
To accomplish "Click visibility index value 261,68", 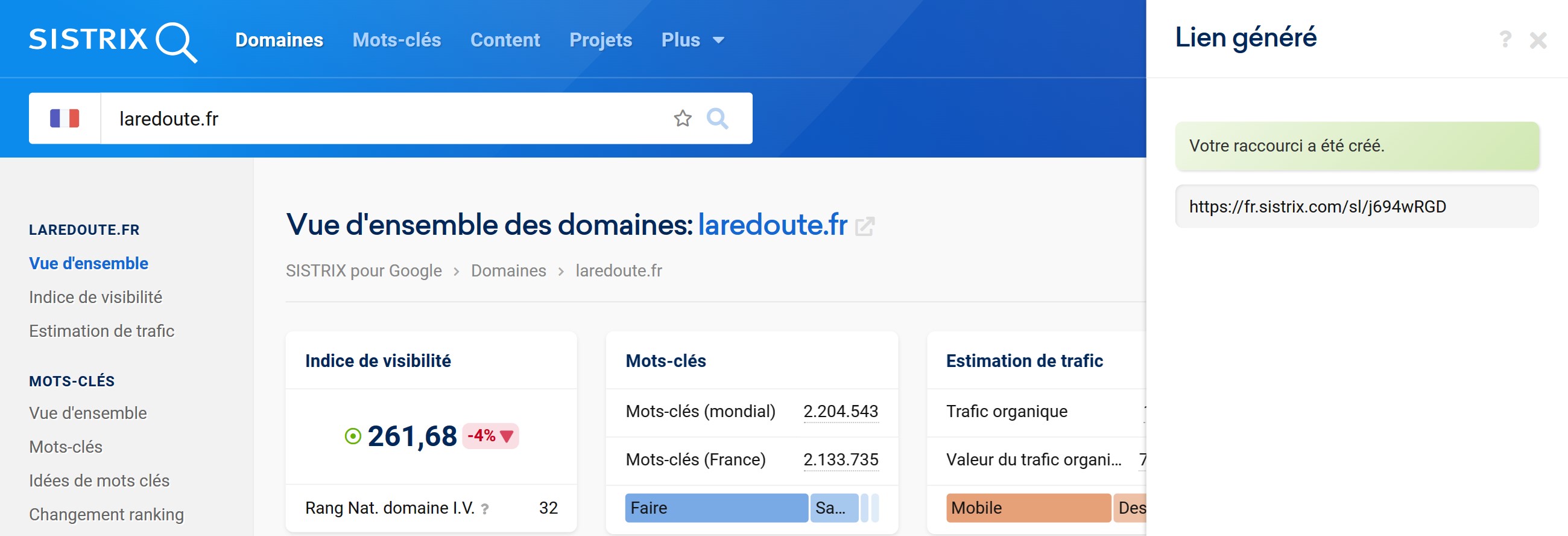I will [x=412, y=436].
